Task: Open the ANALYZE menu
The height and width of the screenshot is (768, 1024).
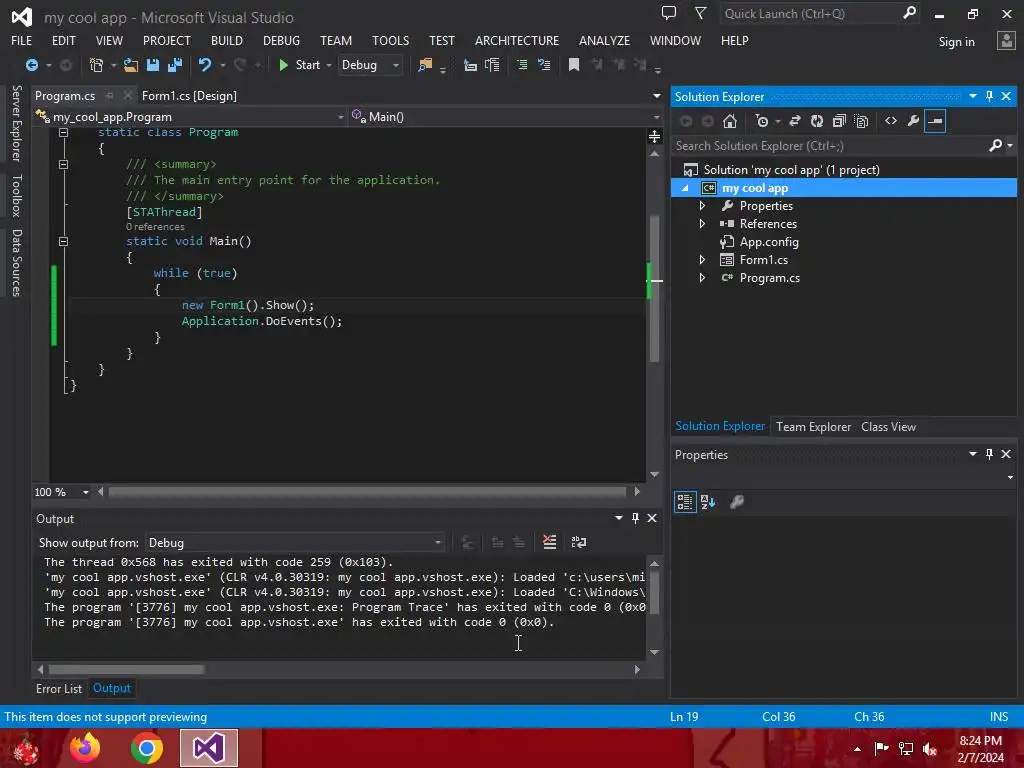Action: (x=604, y=40)
